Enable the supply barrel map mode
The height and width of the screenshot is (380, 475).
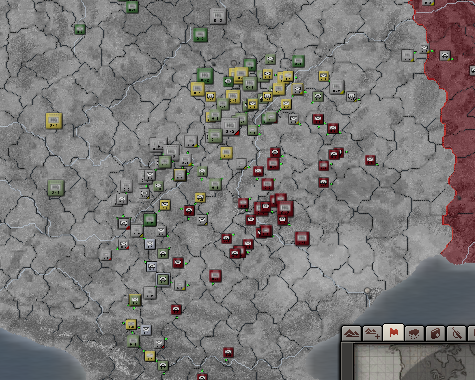(435, 333)
